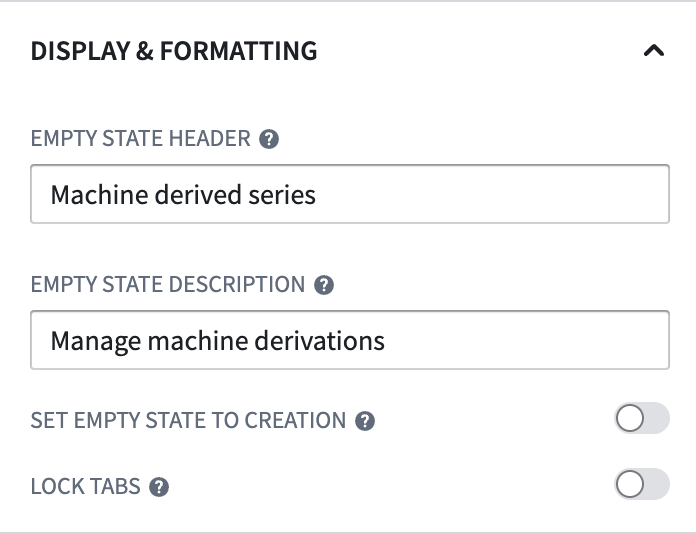Viewport: 696px width, 534px height.
Task: Enable the Lock Tabs toggle
Action: [642, 484]
